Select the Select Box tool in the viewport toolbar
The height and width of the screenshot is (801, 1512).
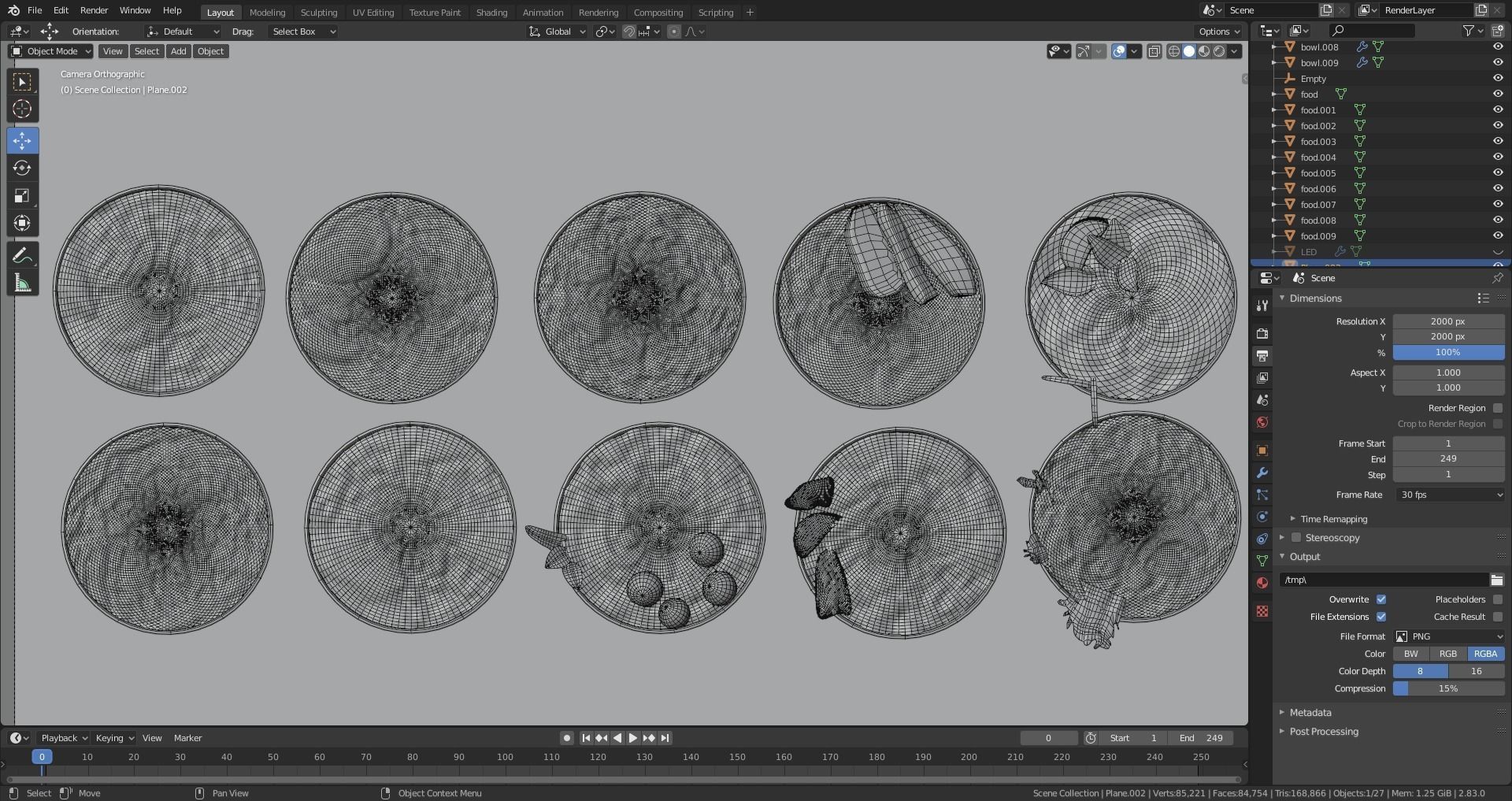[x=22, y=82]
